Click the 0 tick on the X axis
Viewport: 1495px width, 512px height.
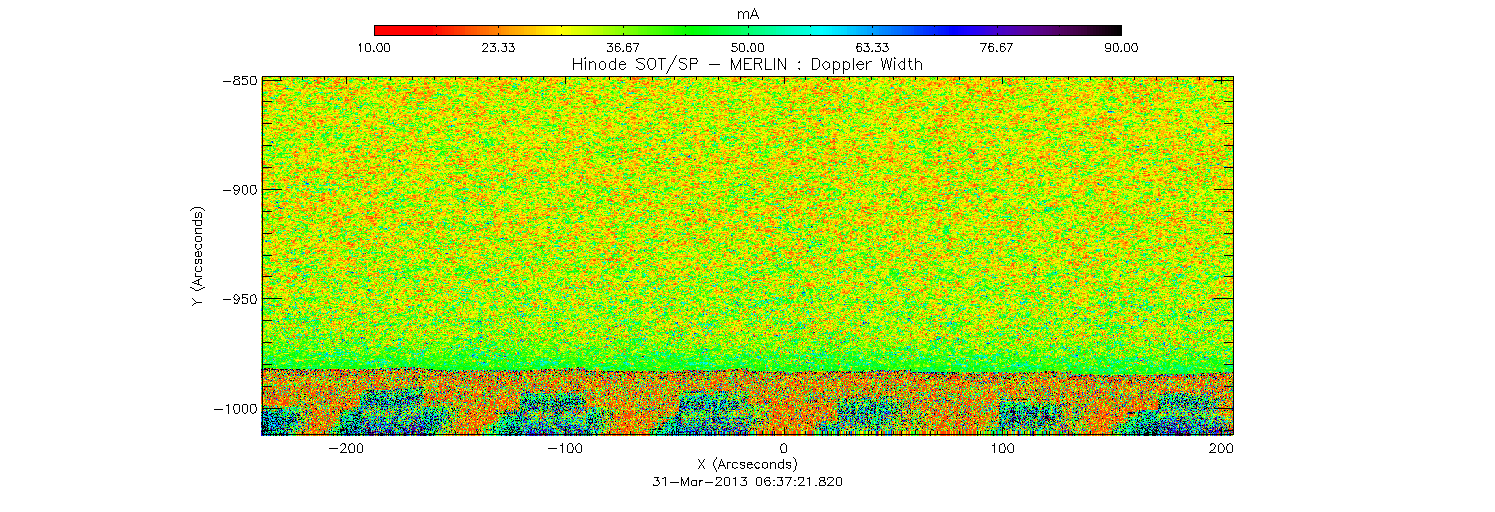pyautogui.click(x=784, y=448)
